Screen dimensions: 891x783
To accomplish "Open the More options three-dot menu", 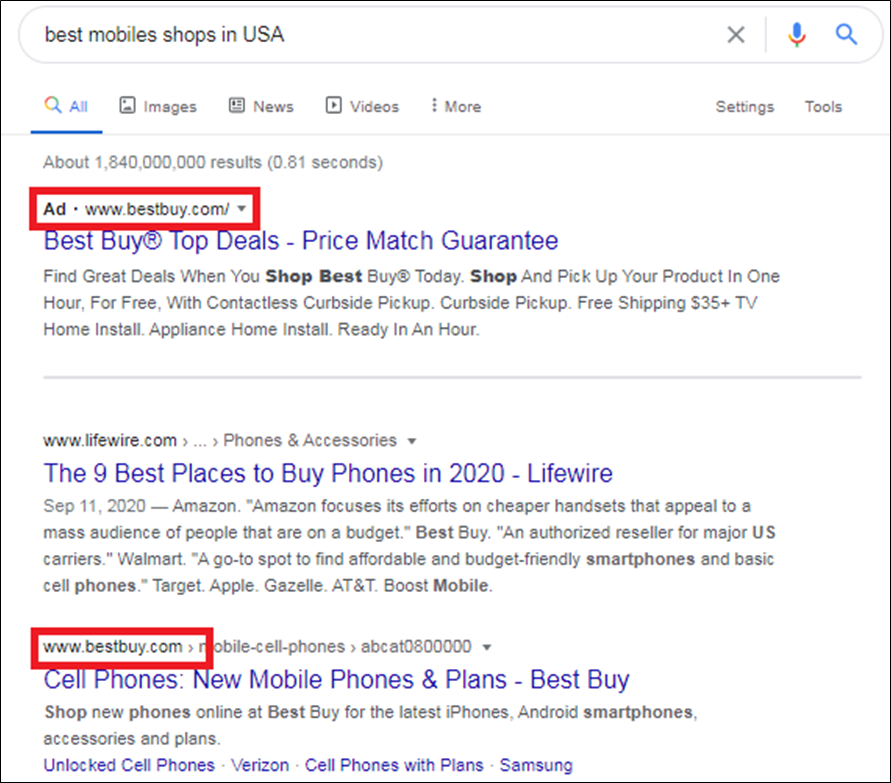I will pyautogui.click(x=434, y=105).
